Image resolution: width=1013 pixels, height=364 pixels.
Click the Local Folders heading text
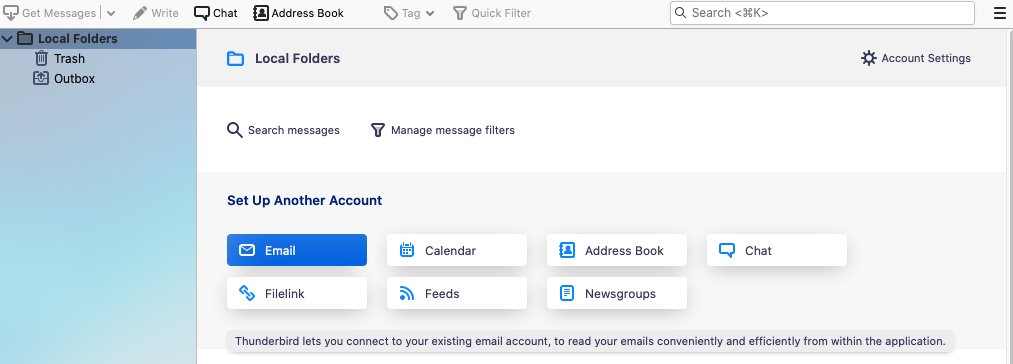(297, 59)
